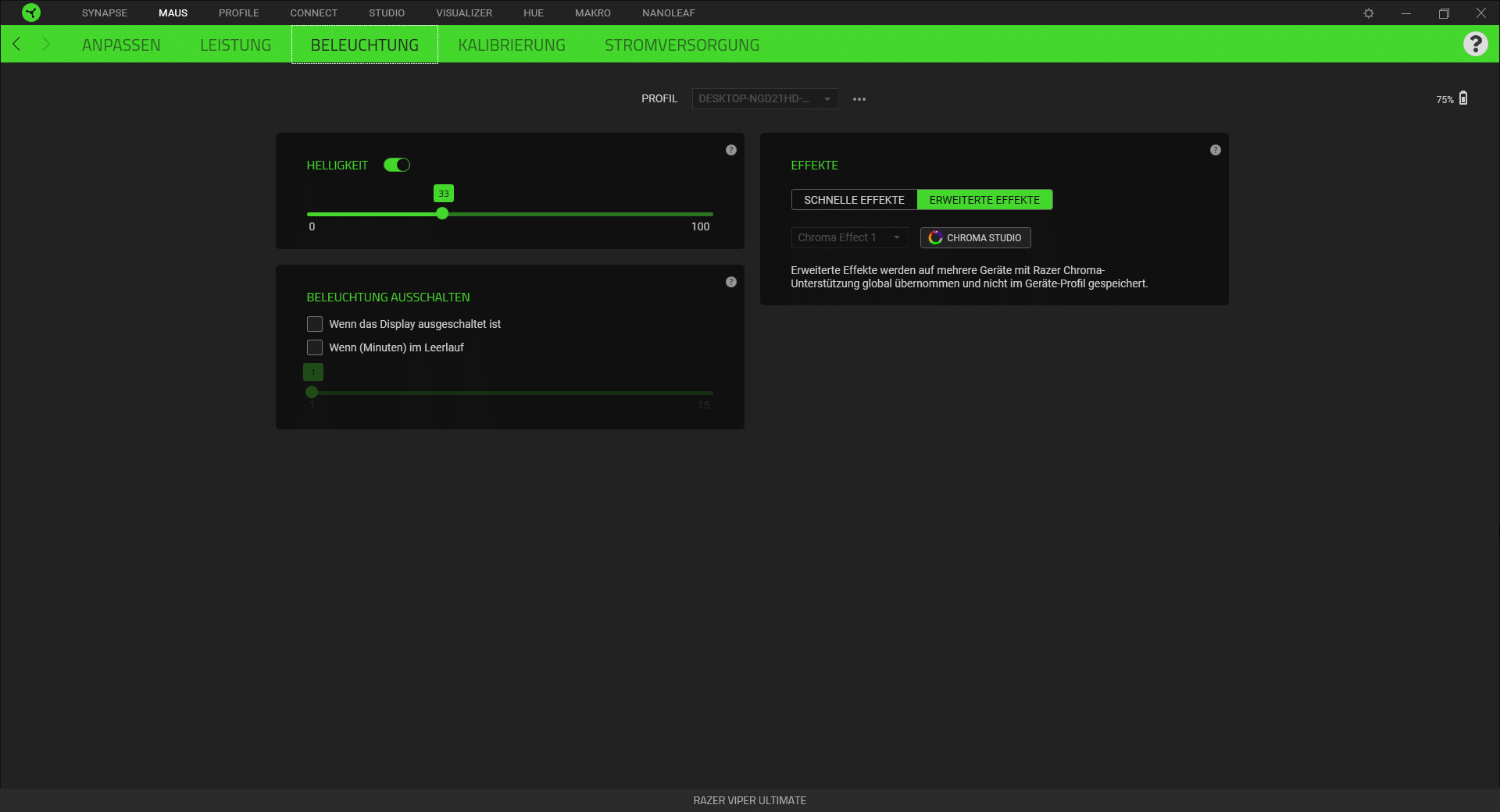1500x812 pixels.
Task: Show help for the Effekte panel
Action: click(x=1215, y=150)
